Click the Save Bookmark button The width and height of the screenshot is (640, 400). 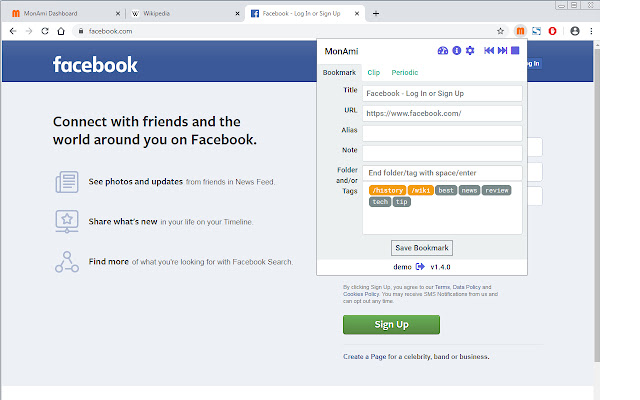422,248
